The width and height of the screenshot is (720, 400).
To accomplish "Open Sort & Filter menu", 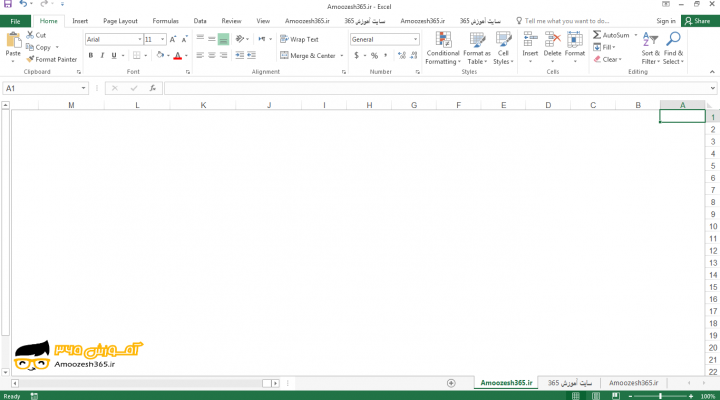I will click(x=650, y=48).
